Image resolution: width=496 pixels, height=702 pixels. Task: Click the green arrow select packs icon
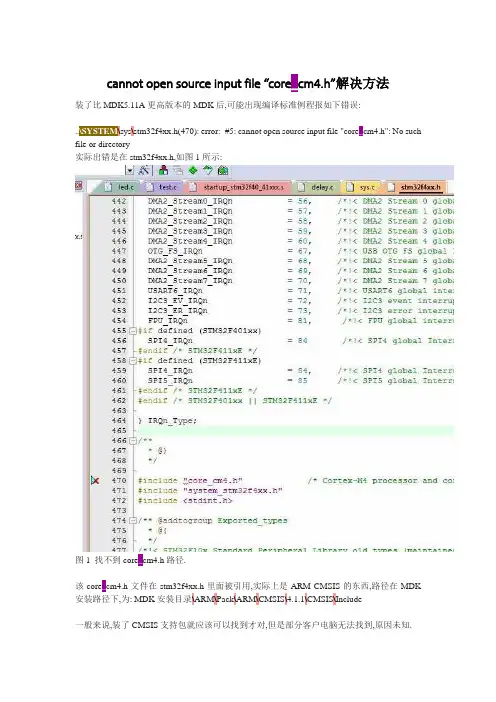tap(208, 170)
